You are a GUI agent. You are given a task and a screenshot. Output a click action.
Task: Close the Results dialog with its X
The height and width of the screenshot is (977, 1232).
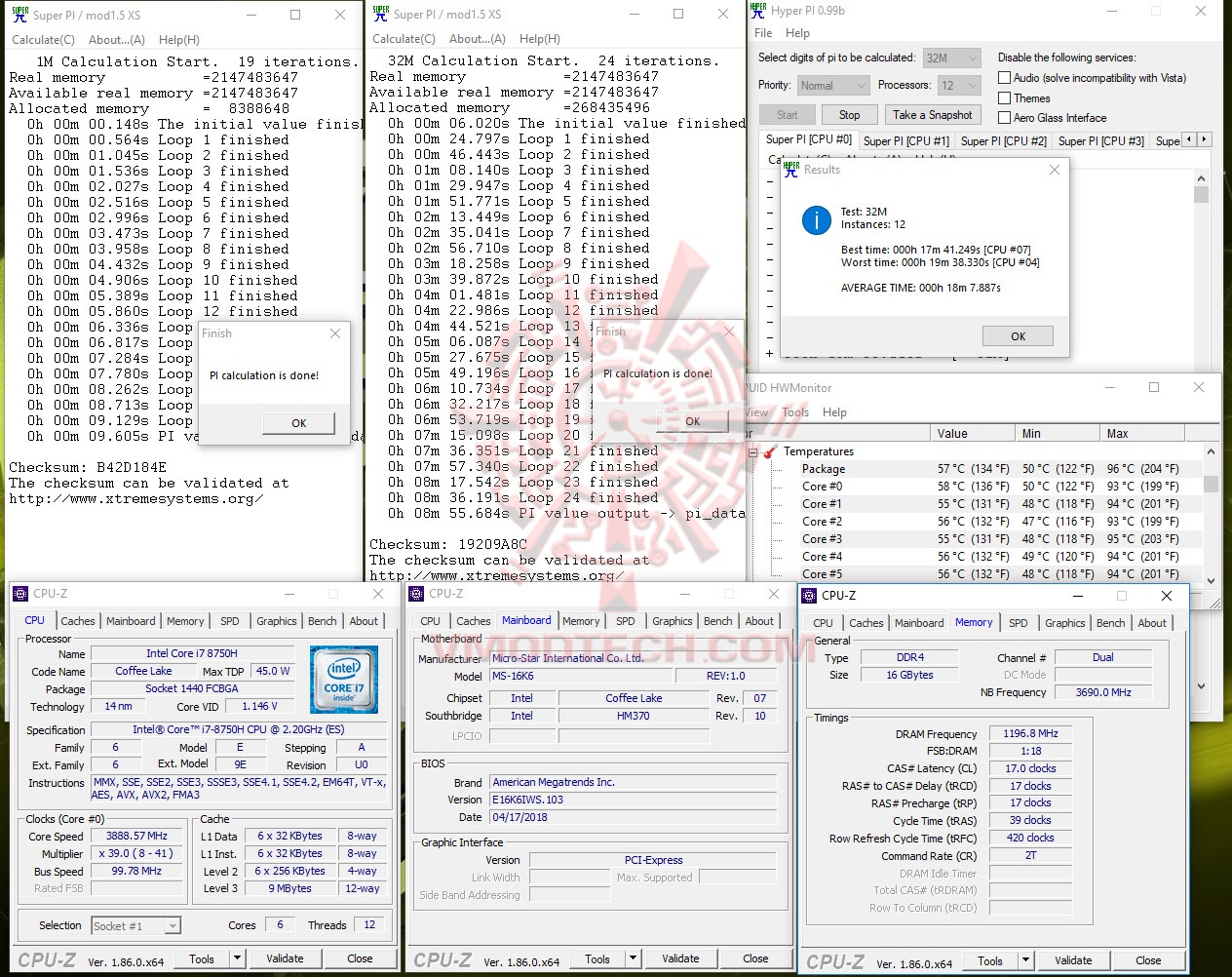1054,170
